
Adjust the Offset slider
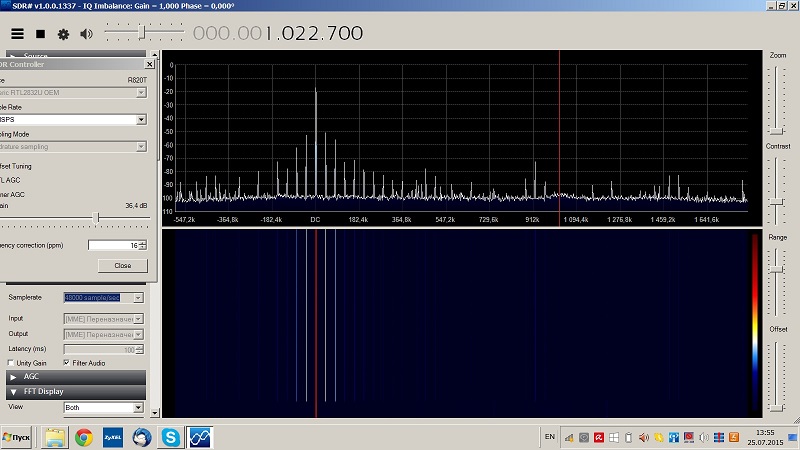777,408
